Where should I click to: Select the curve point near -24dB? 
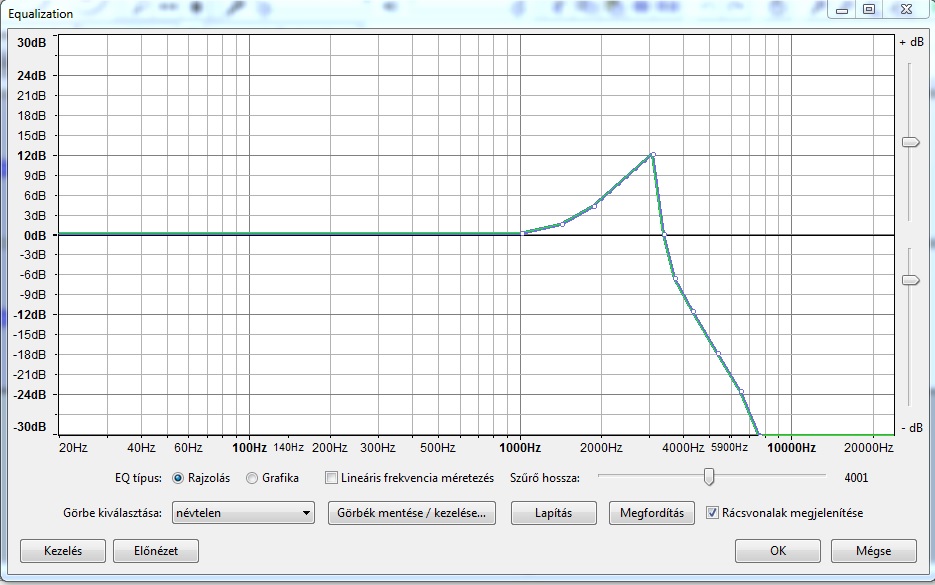[x=741, y=391]
